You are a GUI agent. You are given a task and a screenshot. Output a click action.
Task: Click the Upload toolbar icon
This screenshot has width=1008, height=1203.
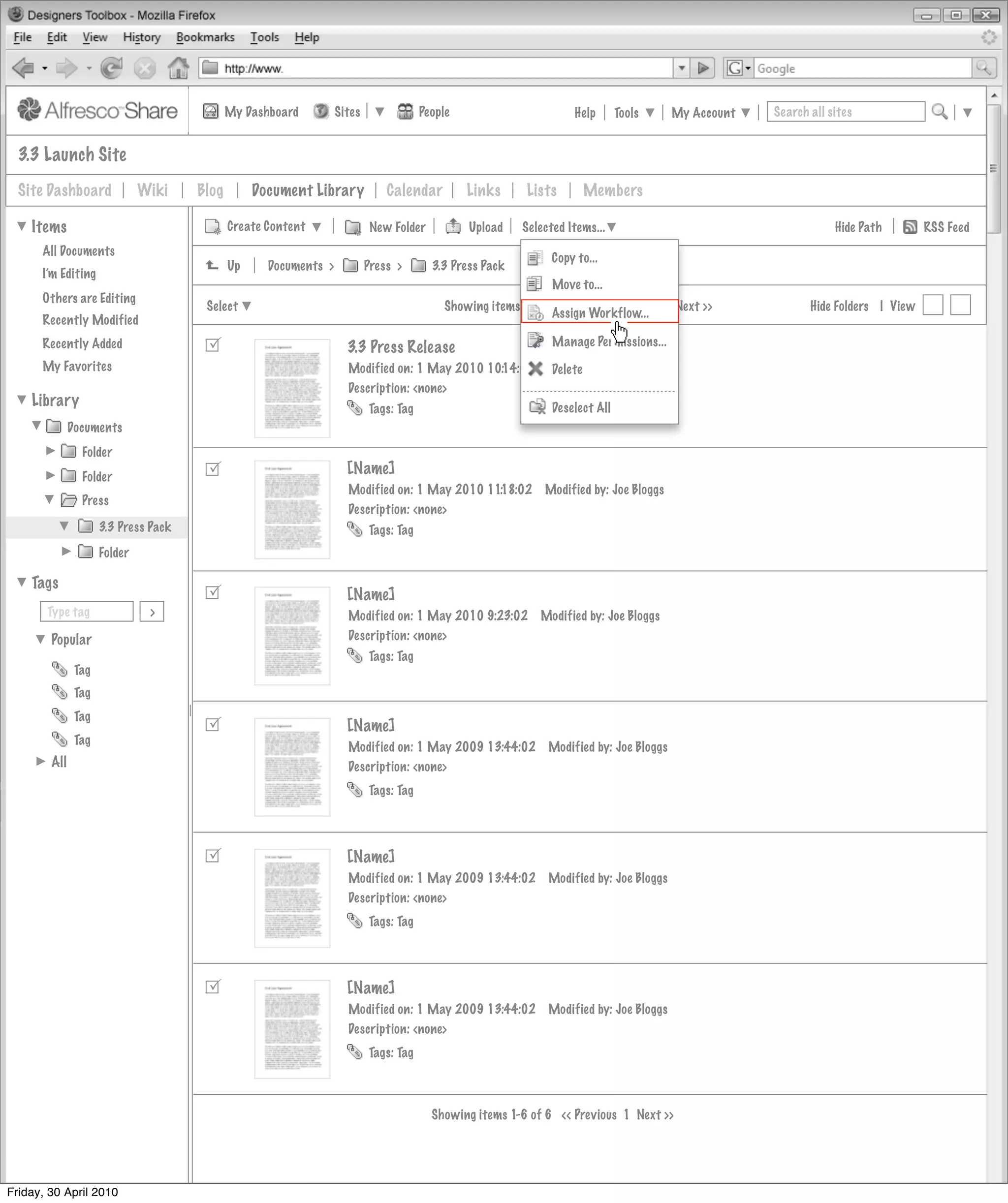coord(453,227)
